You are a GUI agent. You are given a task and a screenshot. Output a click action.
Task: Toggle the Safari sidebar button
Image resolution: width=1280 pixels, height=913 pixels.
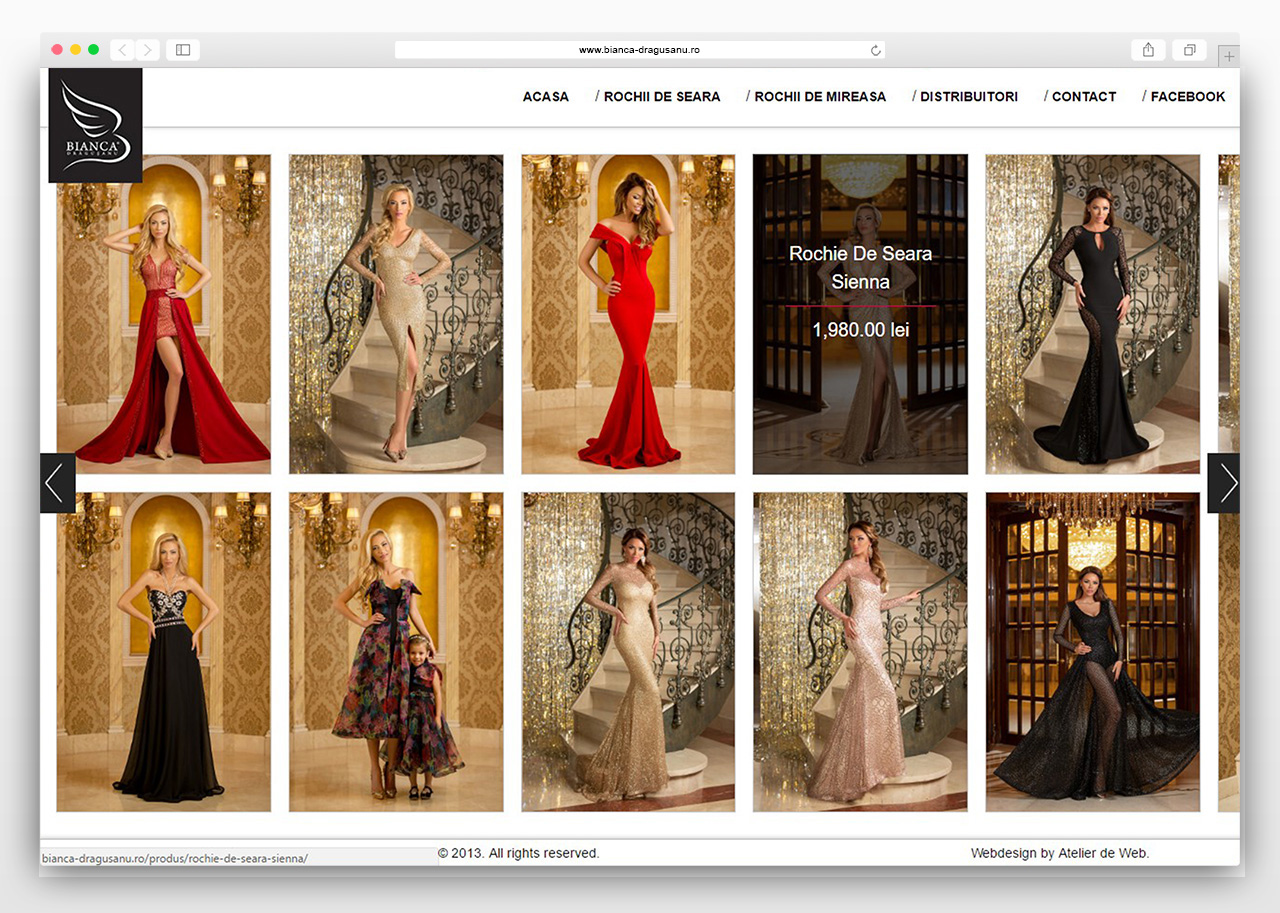[183, 49]
